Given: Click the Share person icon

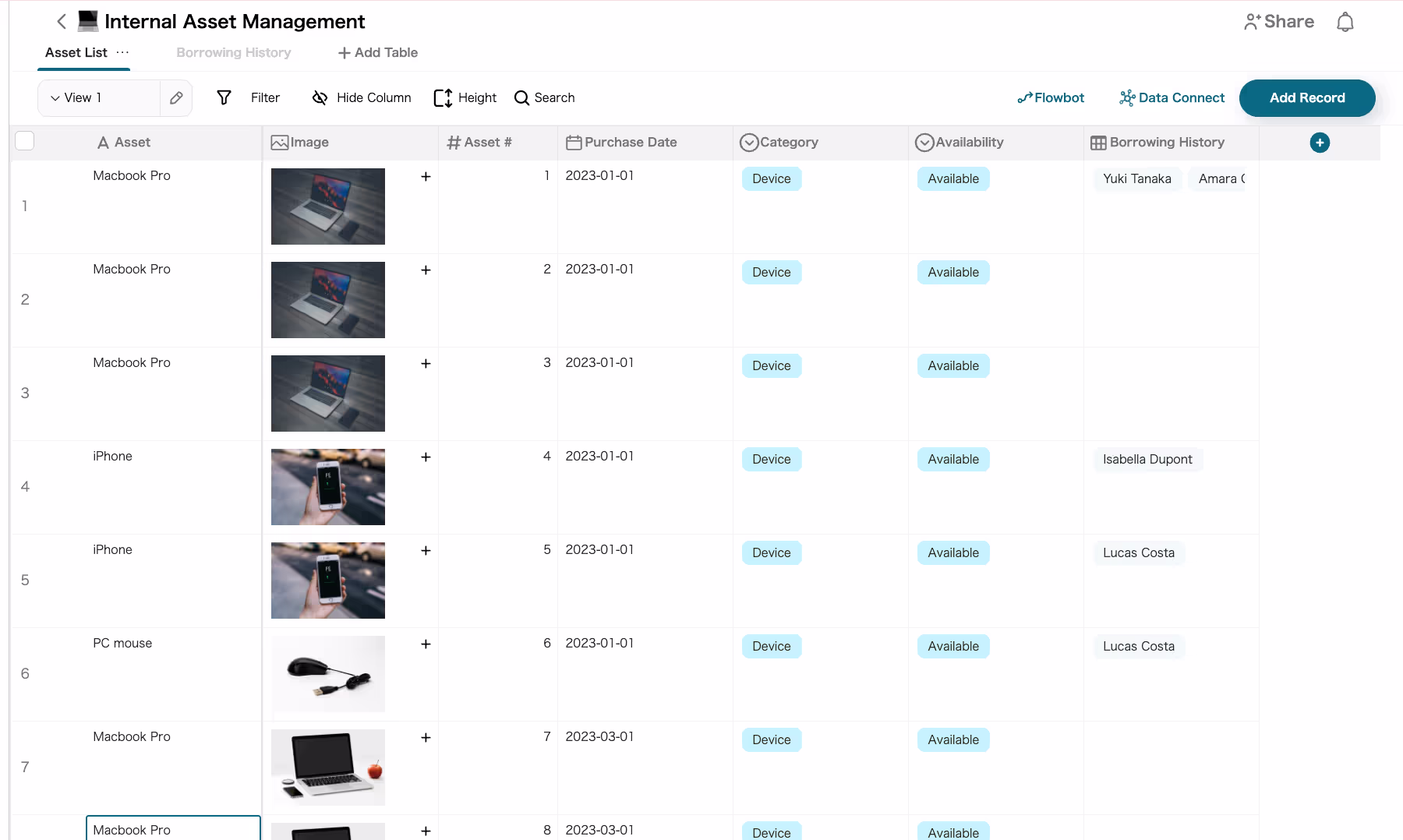Looking at the screenshot, I should click(x=1252, y=22).
